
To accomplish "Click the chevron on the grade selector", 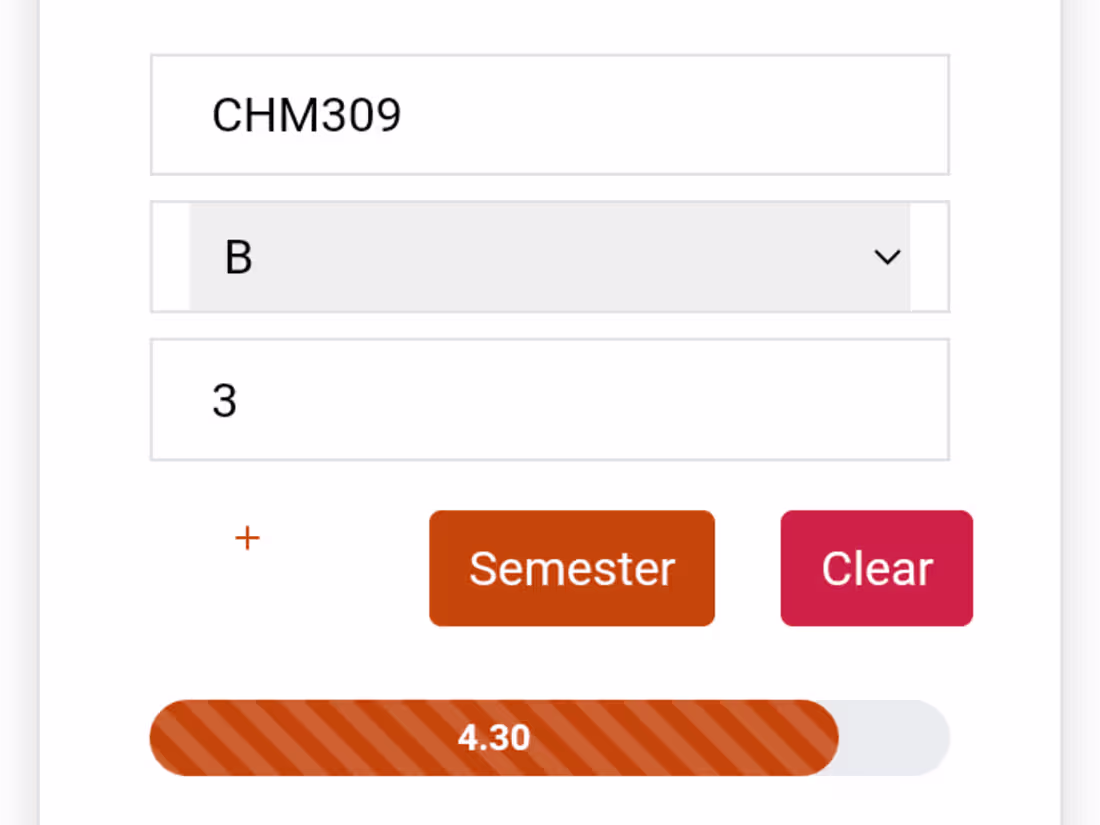I will [x=886, y=257].
